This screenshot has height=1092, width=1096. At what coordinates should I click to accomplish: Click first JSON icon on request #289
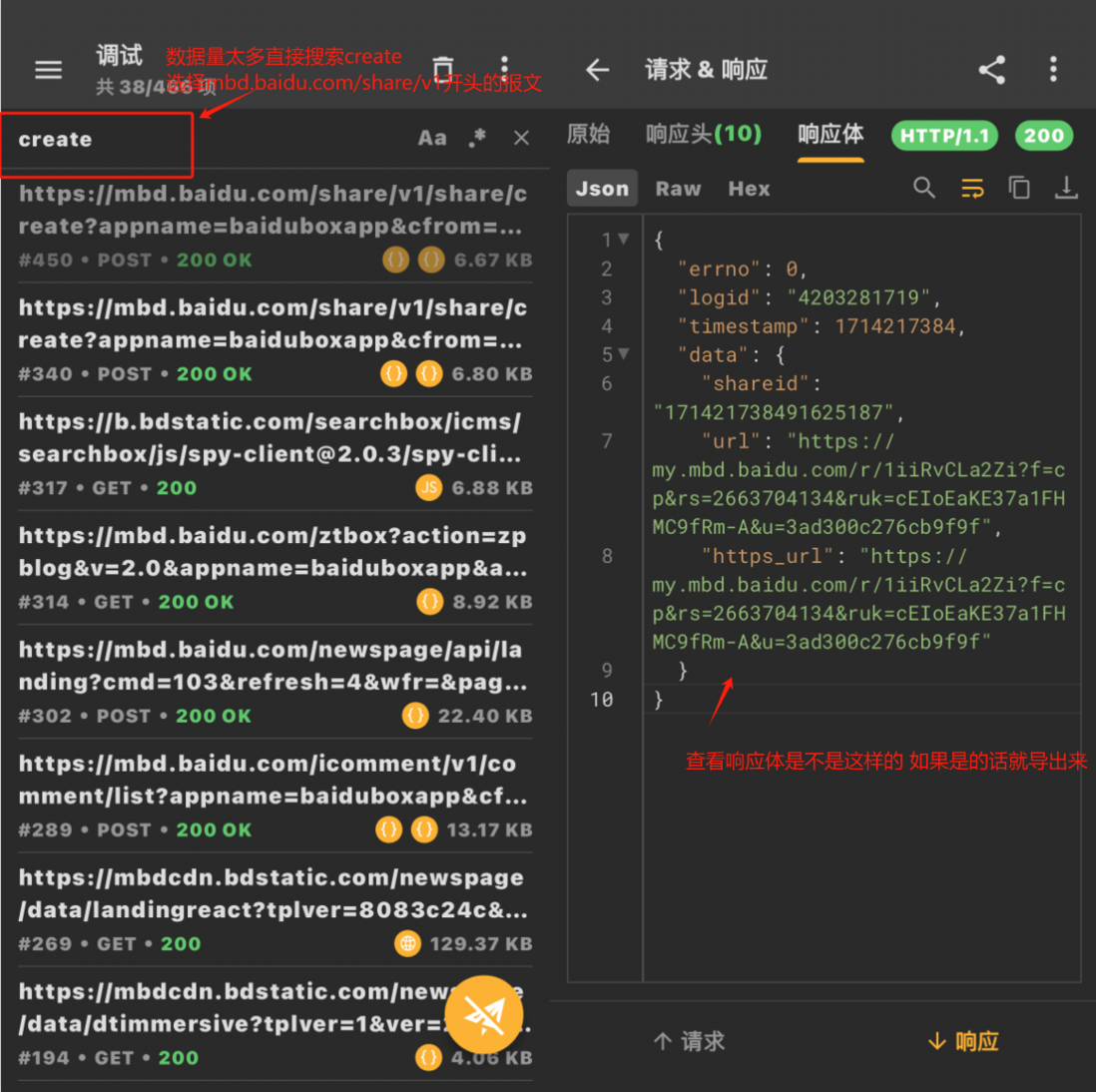click(388, 829)
